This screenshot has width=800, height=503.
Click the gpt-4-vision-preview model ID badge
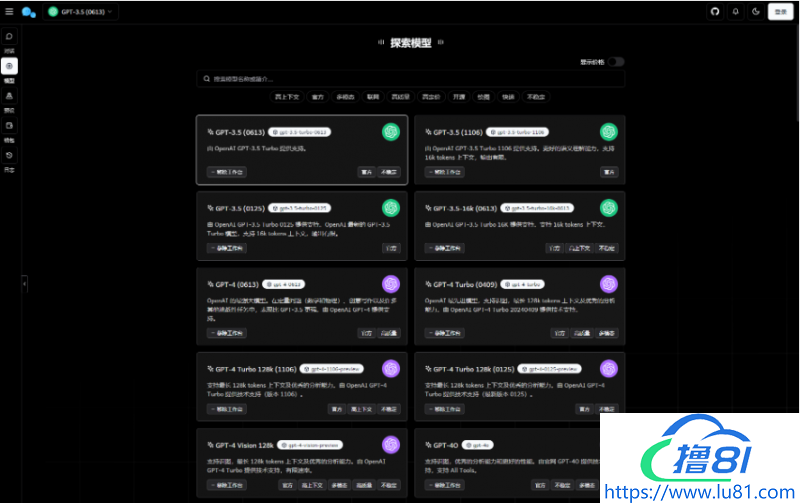click(311, 444)
